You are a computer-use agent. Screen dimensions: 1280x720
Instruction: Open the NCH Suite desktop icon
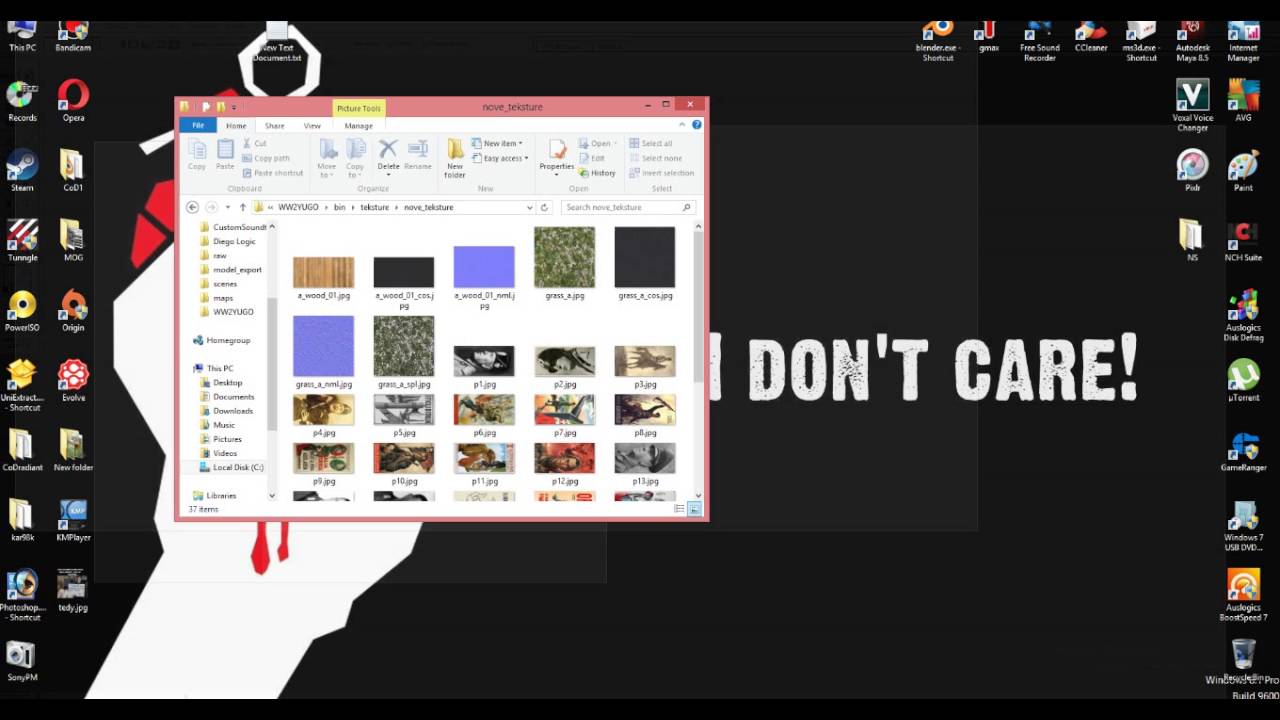tap(1243, 241)
